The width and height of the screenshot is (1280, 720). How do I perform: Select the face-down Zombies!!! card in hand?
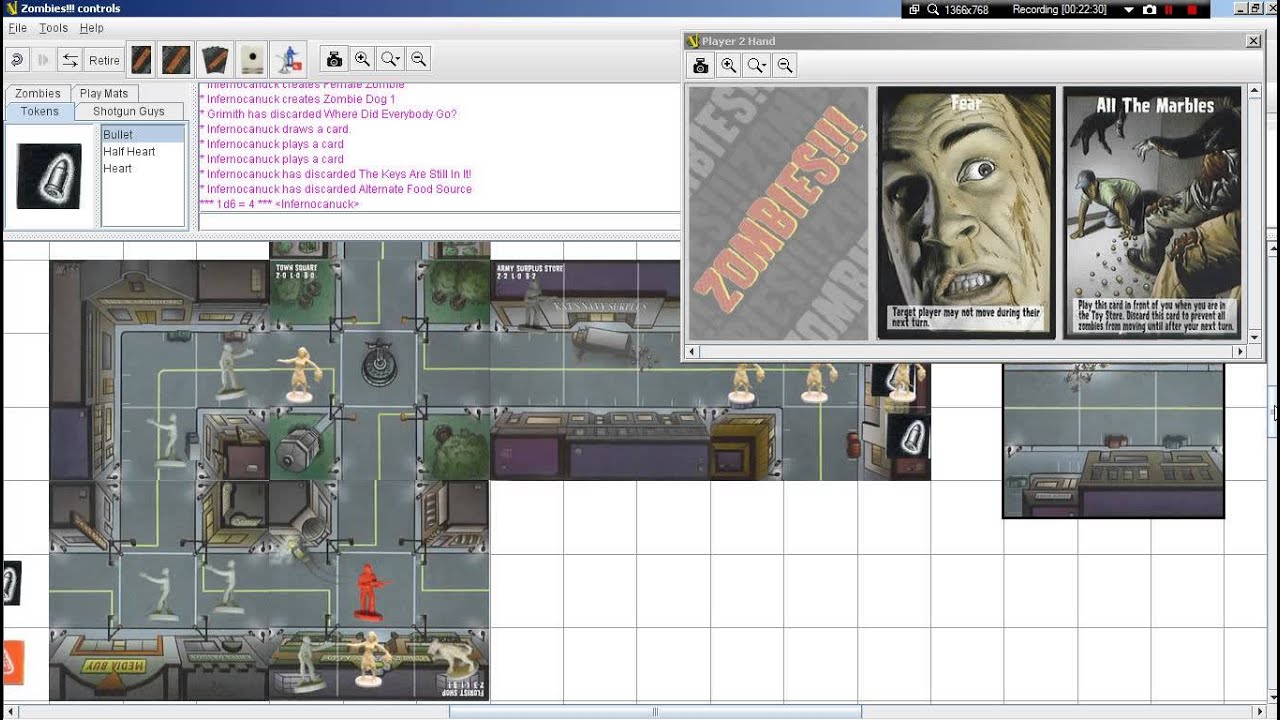(x=778, y=213)
